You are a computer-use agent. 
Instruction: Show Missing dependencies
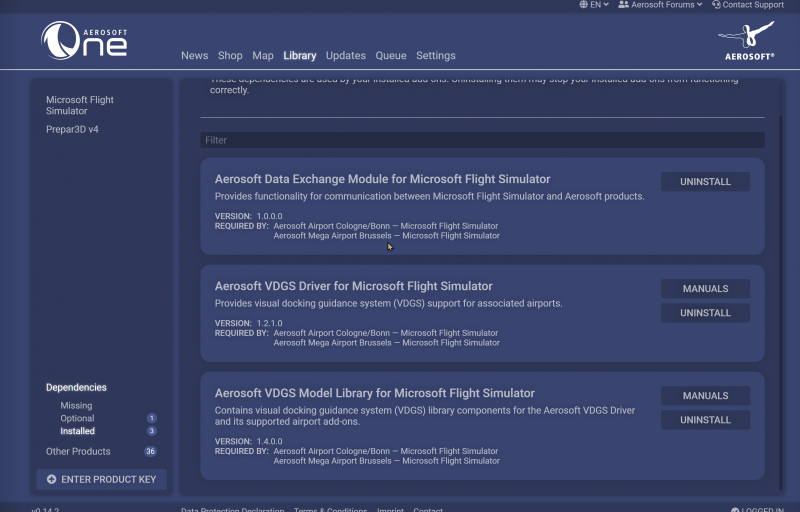pyautogui.click(x=76, y=406)
